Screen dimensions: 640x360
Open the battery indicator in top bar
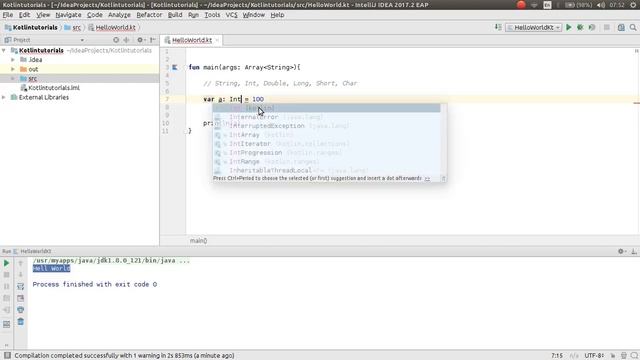tap(578, 5)
